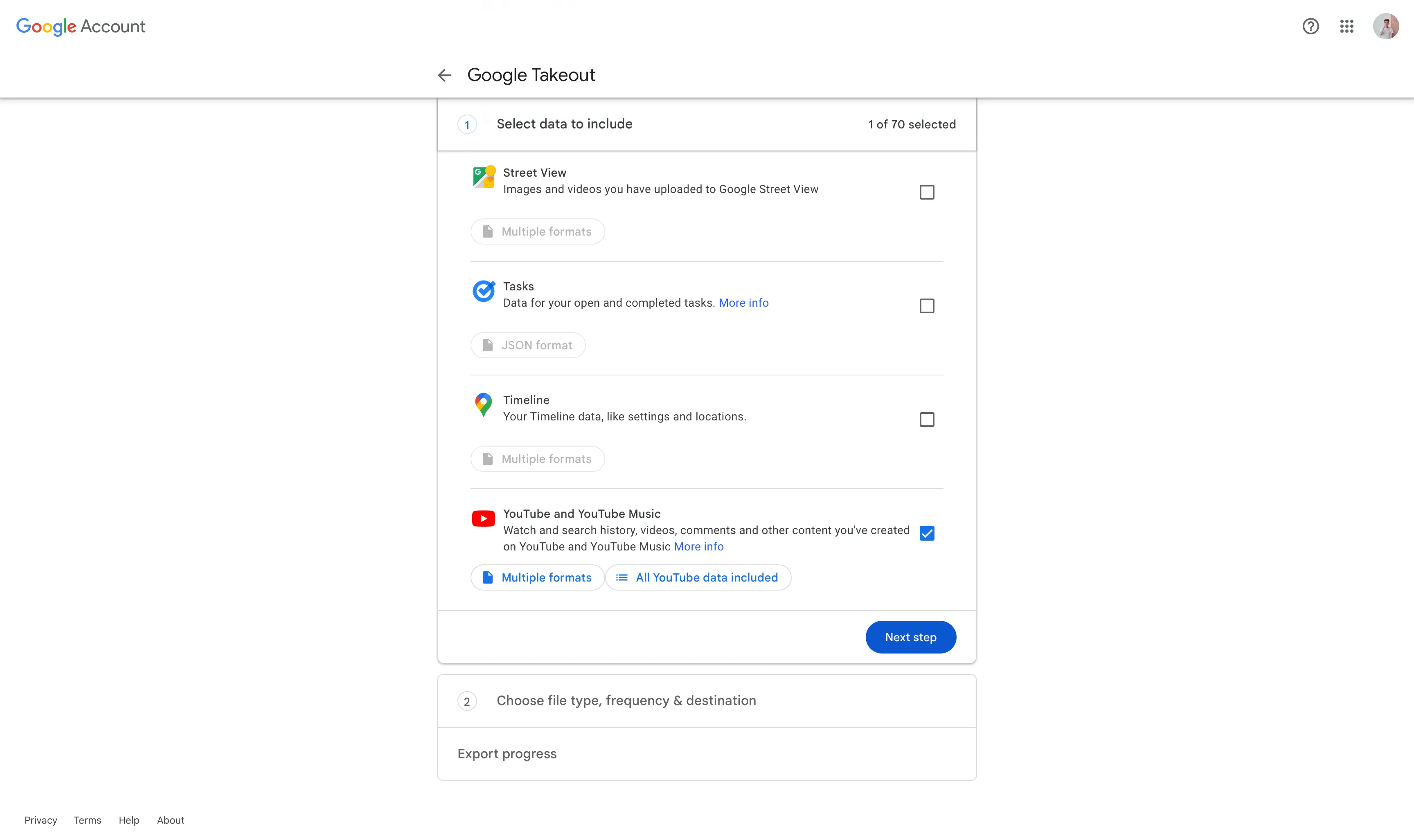Expand the Export progress section

coord(707,754)
